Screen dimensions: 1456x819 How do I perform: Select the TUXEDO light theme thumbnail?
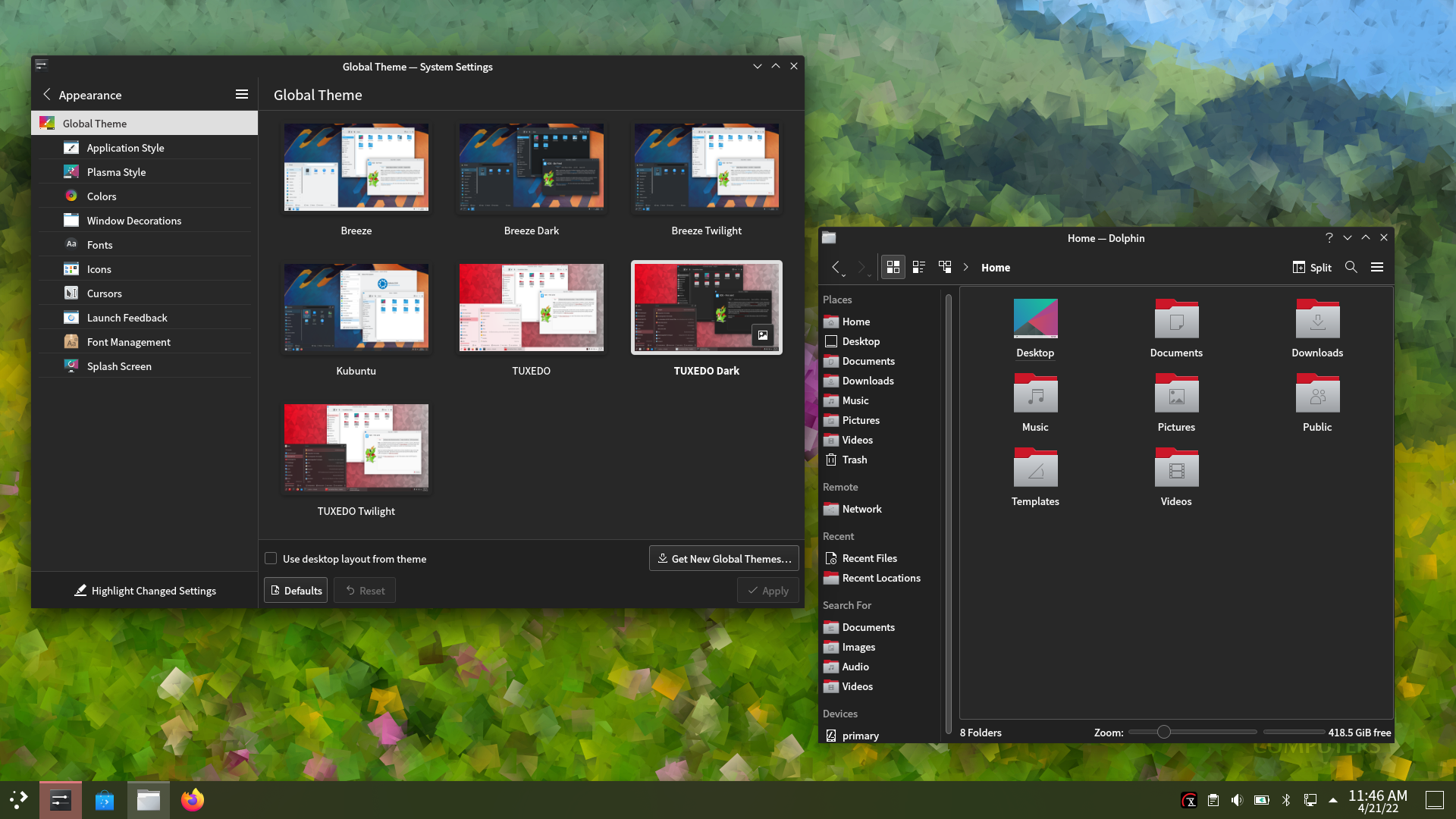coord(532,307)
